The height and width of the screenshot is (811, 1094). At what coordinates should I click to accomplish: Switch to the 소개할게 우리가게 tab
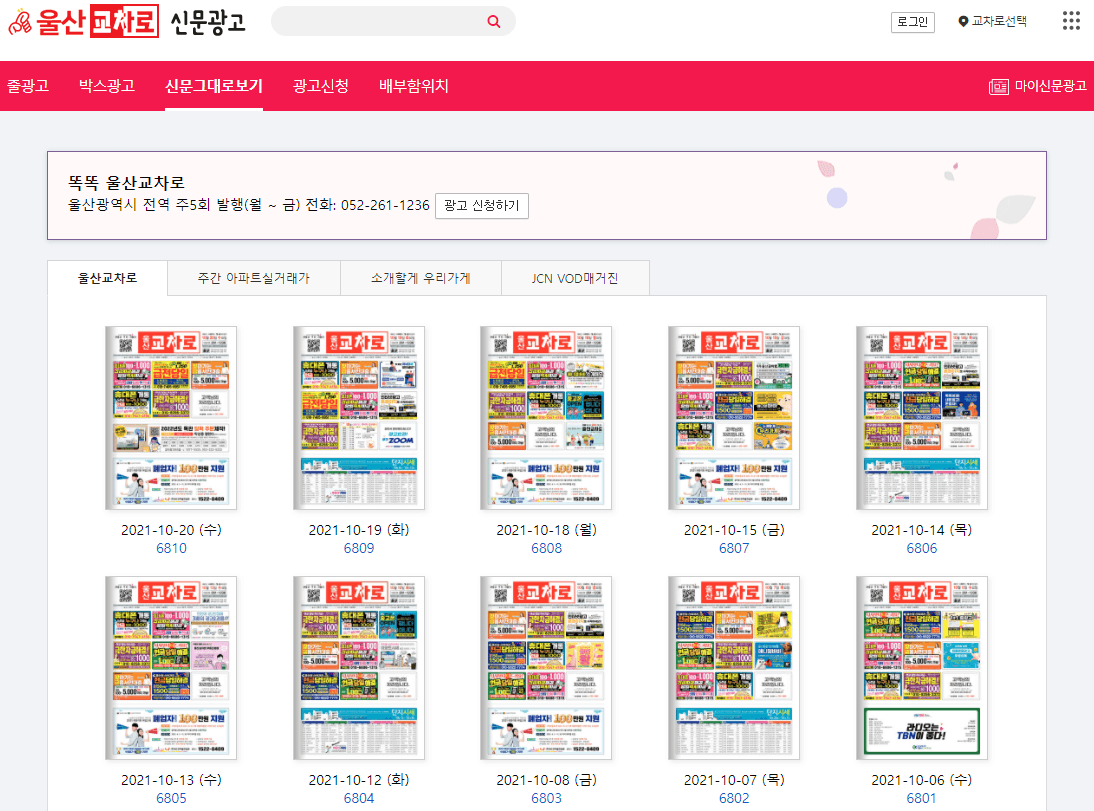pyautogui.click(x=421, y=277)
